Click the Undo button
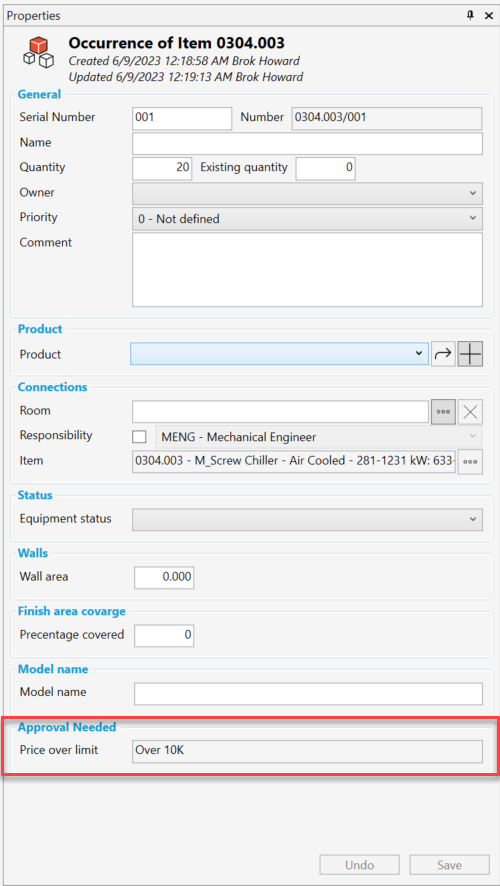The height and width of the screenshot is (886, 500). 359,865
